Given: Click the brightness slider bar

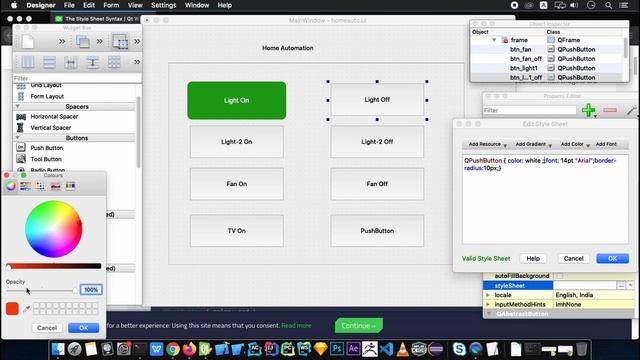Looking at the screenshot, I should click(54, 266).
